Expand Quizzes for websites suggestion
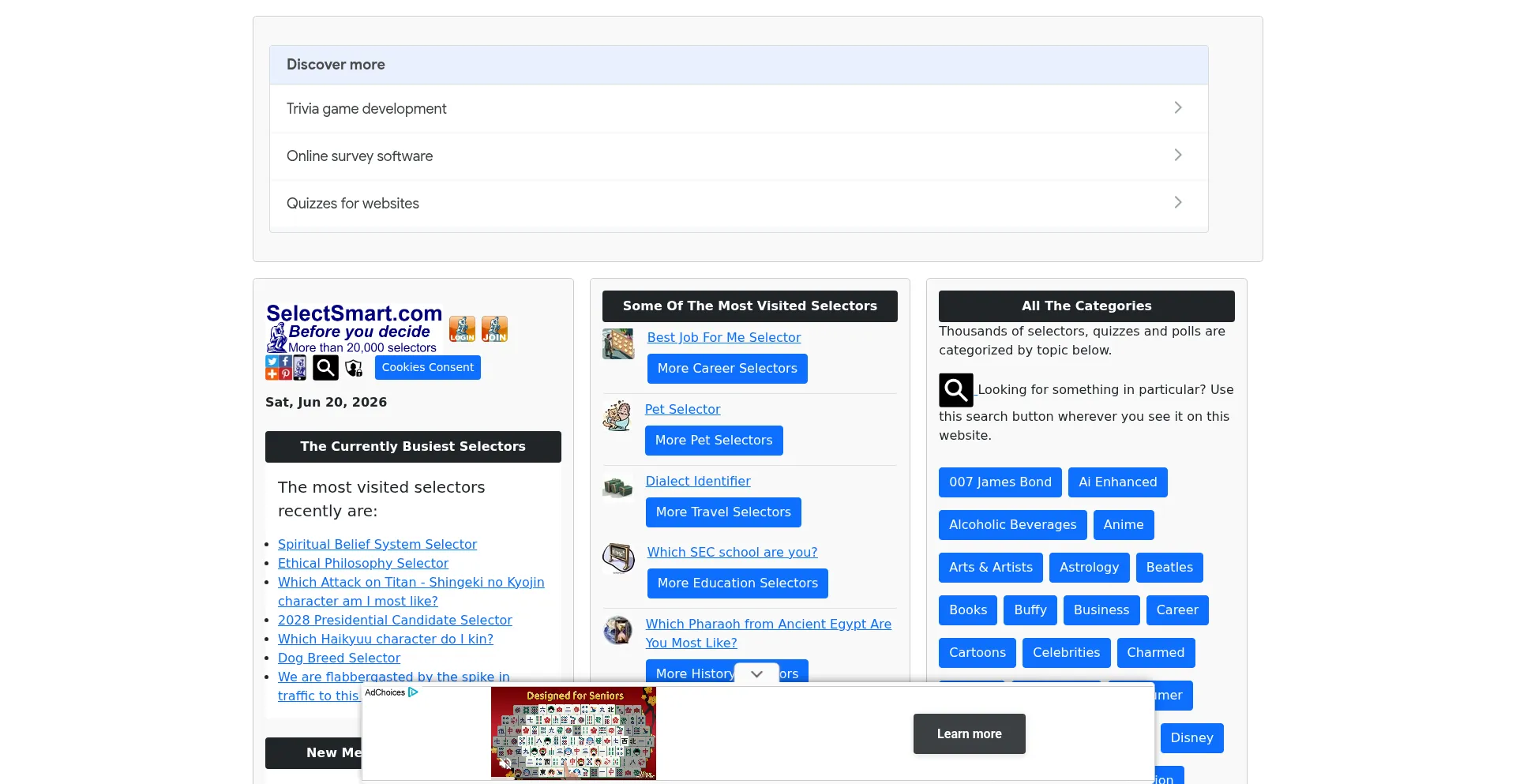 click(x=739, y=203)
